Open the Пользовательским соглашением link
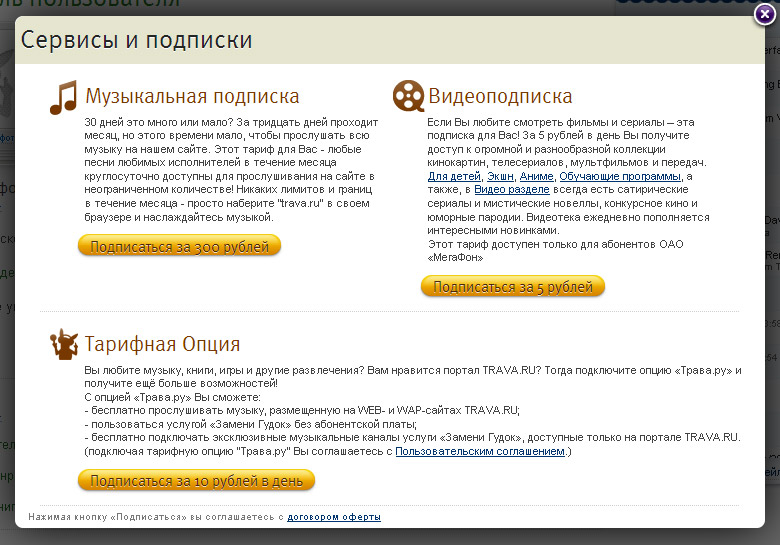This screenshot has width=780, height=545. pos(480,452)
